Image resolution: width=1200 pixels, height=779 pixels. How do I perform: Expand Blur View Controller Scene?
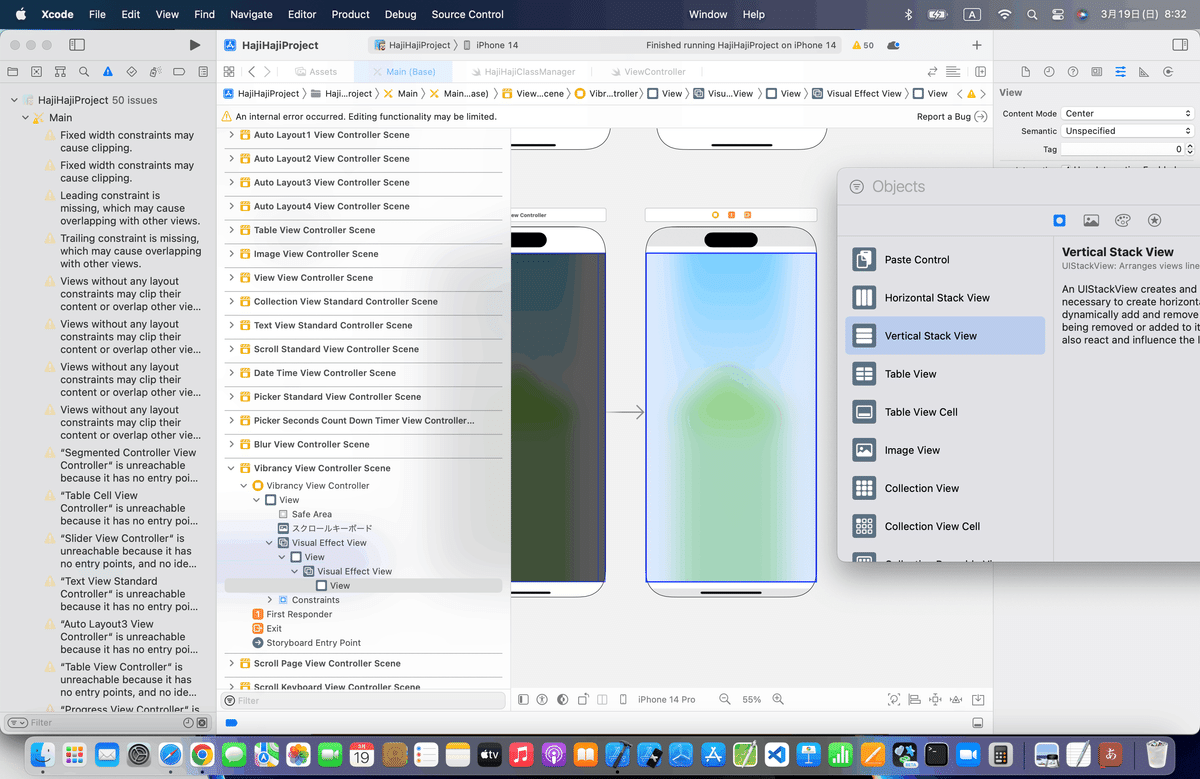[232, 444]
